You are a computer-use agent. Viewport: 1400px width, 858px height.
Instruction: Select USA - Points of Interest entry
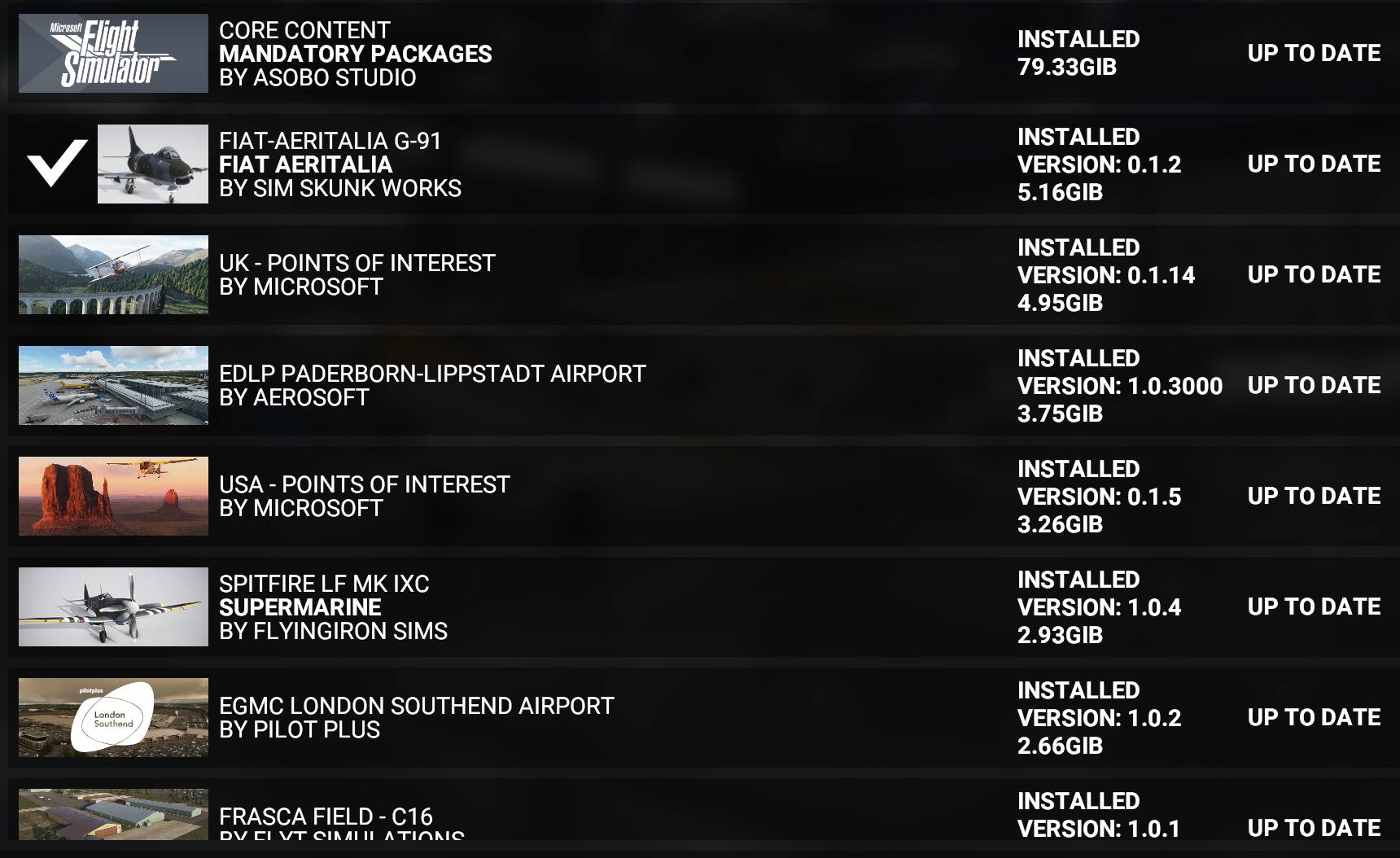point(703,496)
